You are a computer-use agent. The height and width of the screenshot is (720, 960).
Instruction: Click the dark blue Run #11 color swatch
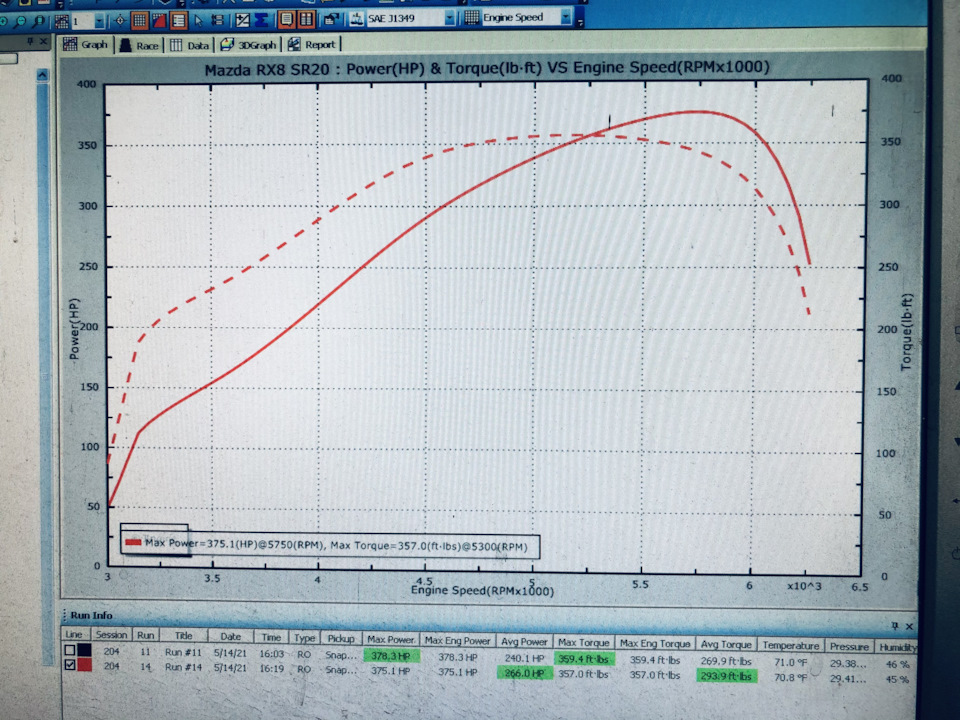click(x=84, y=650)
